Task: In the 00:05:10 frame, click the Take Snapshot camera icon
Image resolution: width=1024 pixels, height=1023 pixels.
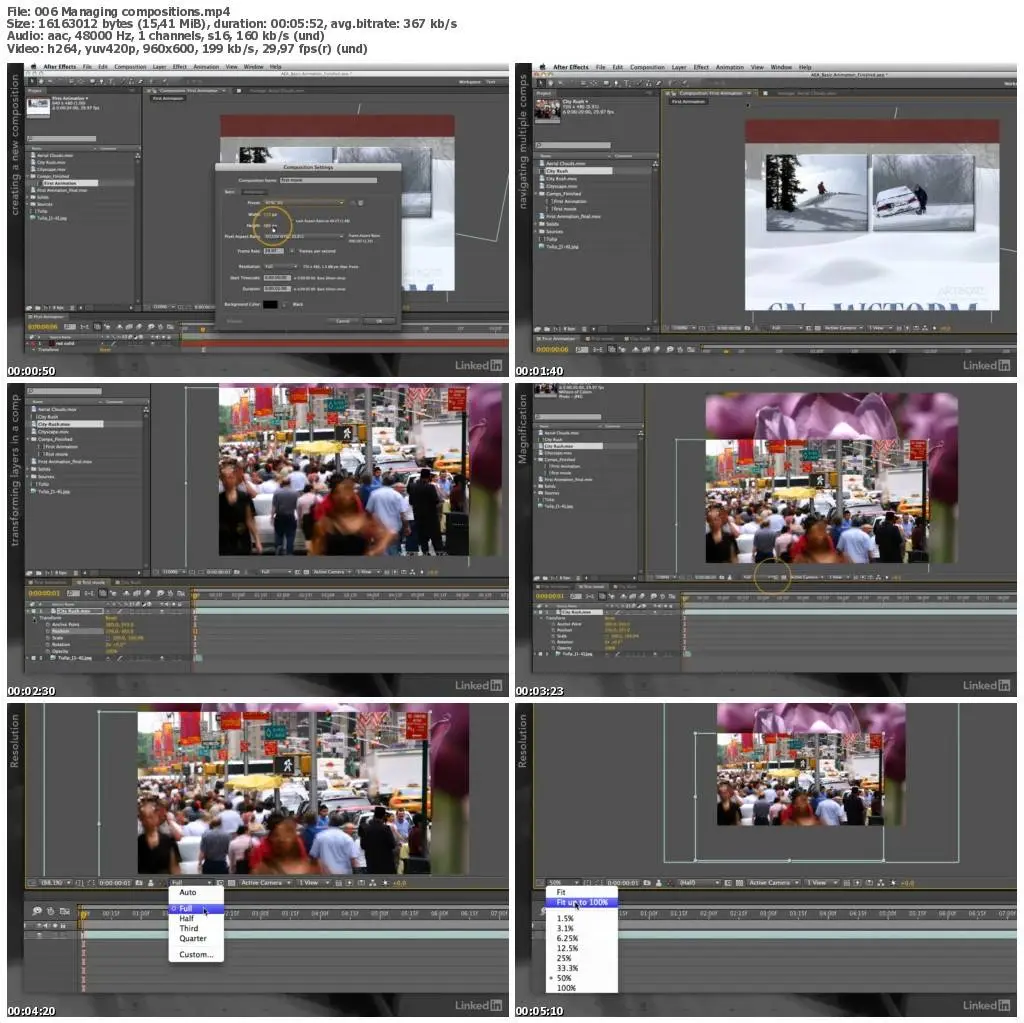Action: tap(647, 883)
